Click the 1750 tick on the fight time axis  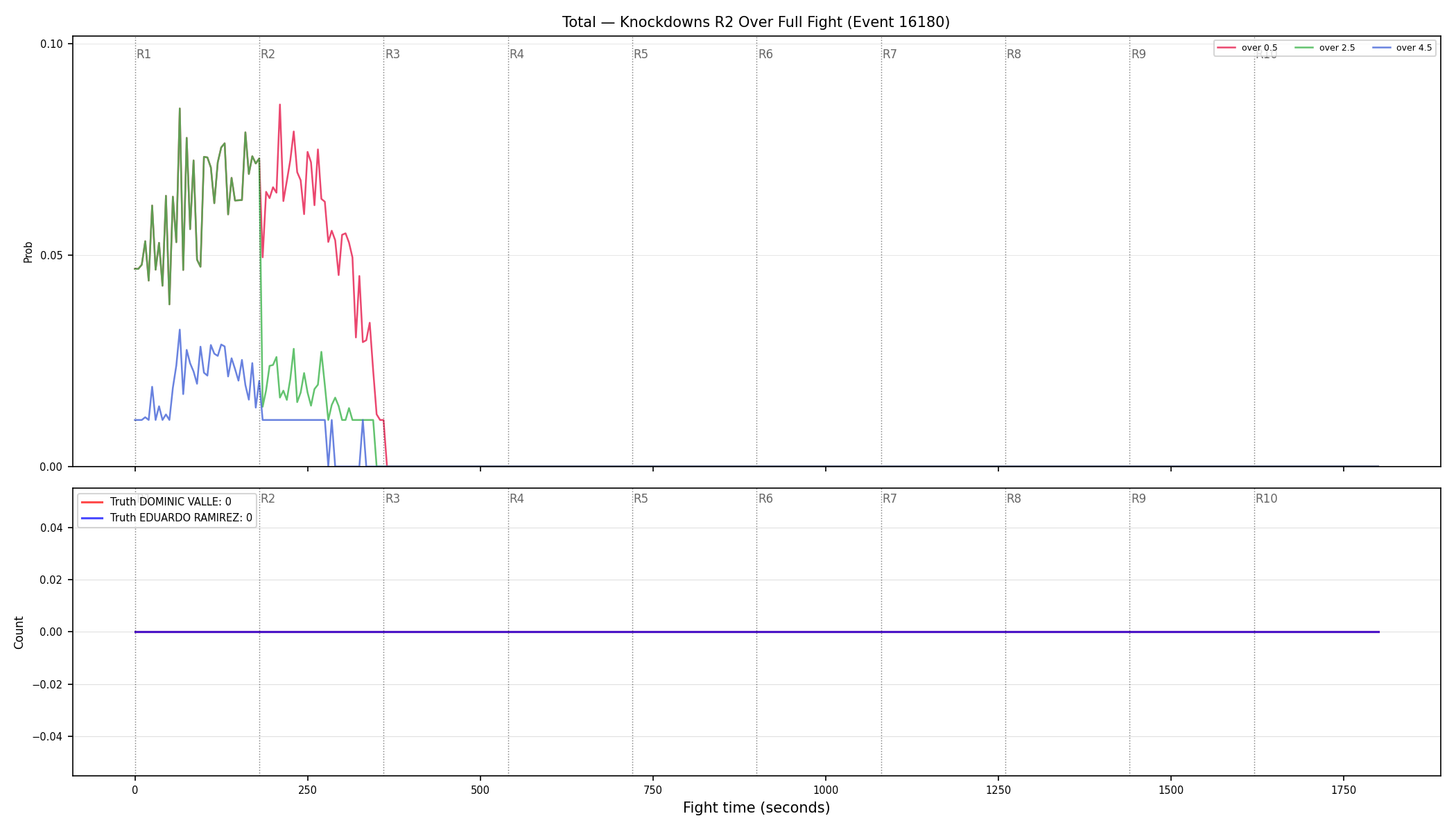(x=1344, y=790)
